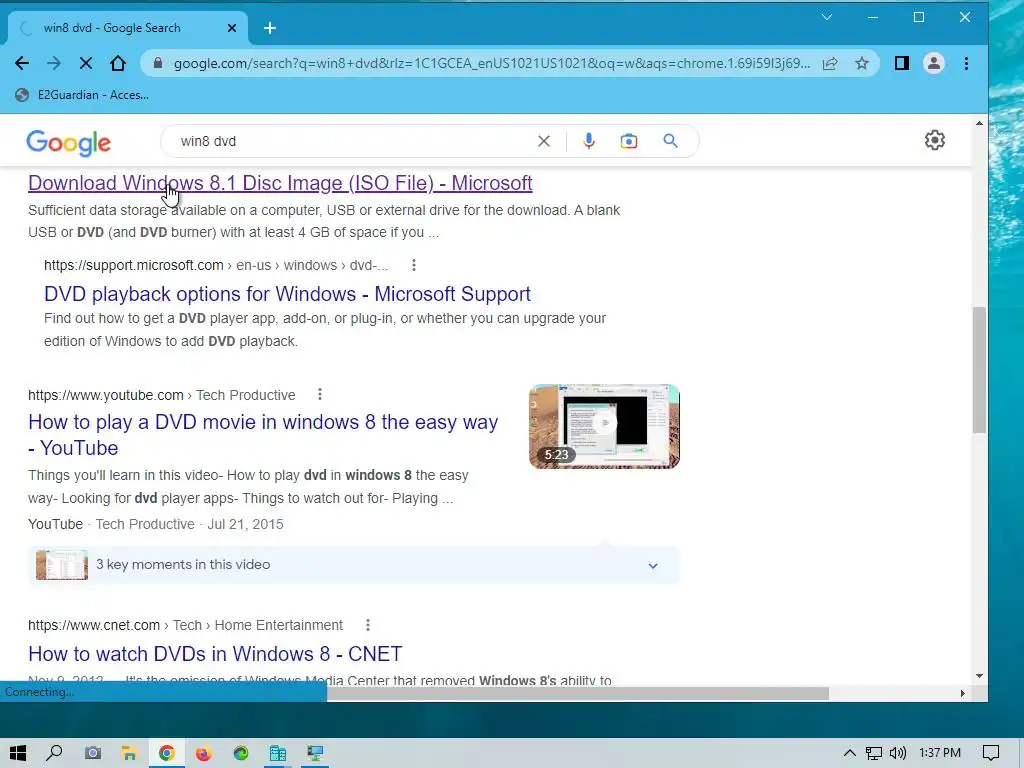Submit search with the magnifier icon
This screenshot has width=1024, height=768.
(670, 141)
